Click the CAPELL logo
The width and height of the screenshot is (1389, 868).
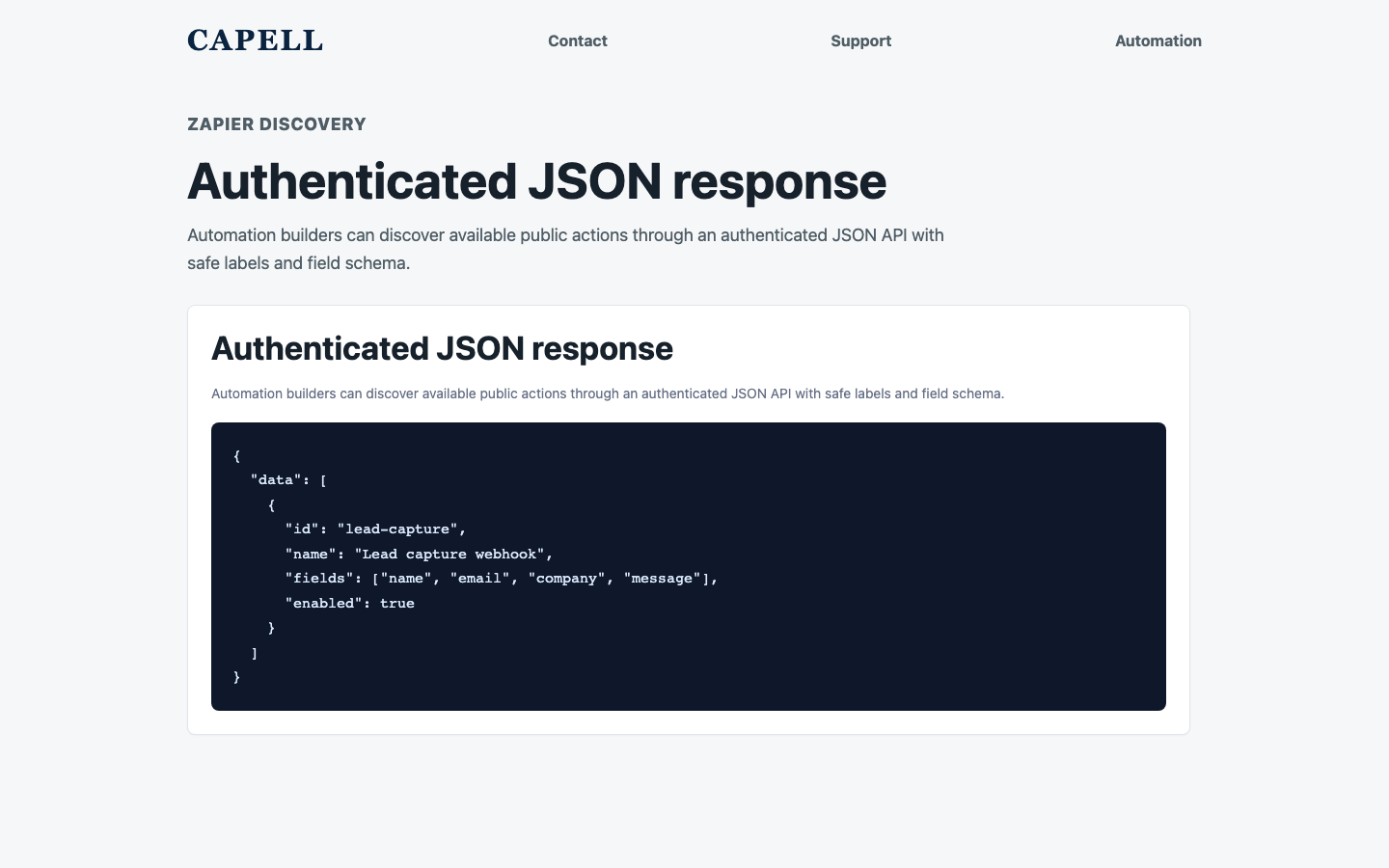click(x=255, y=41)
